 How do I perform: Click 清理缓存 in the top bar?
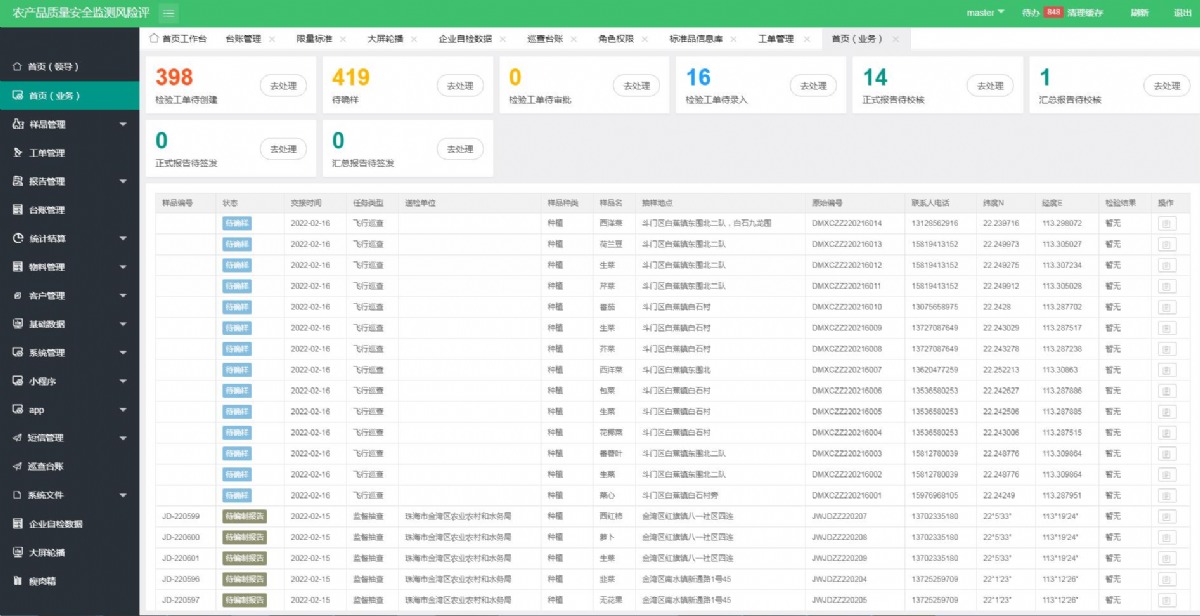coord(1085,13)
